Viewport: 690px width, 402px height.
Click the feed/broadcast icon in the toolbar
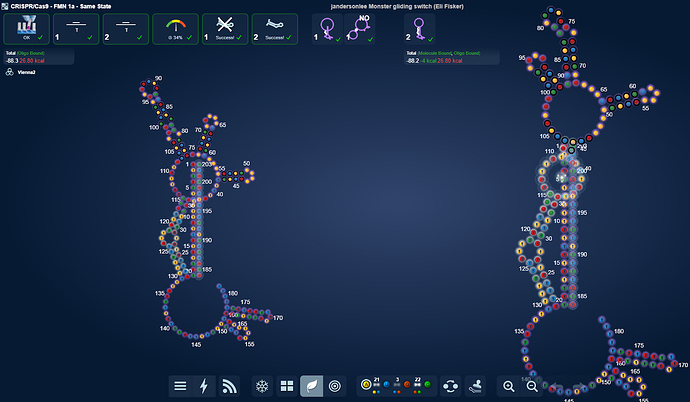(230, 386)
